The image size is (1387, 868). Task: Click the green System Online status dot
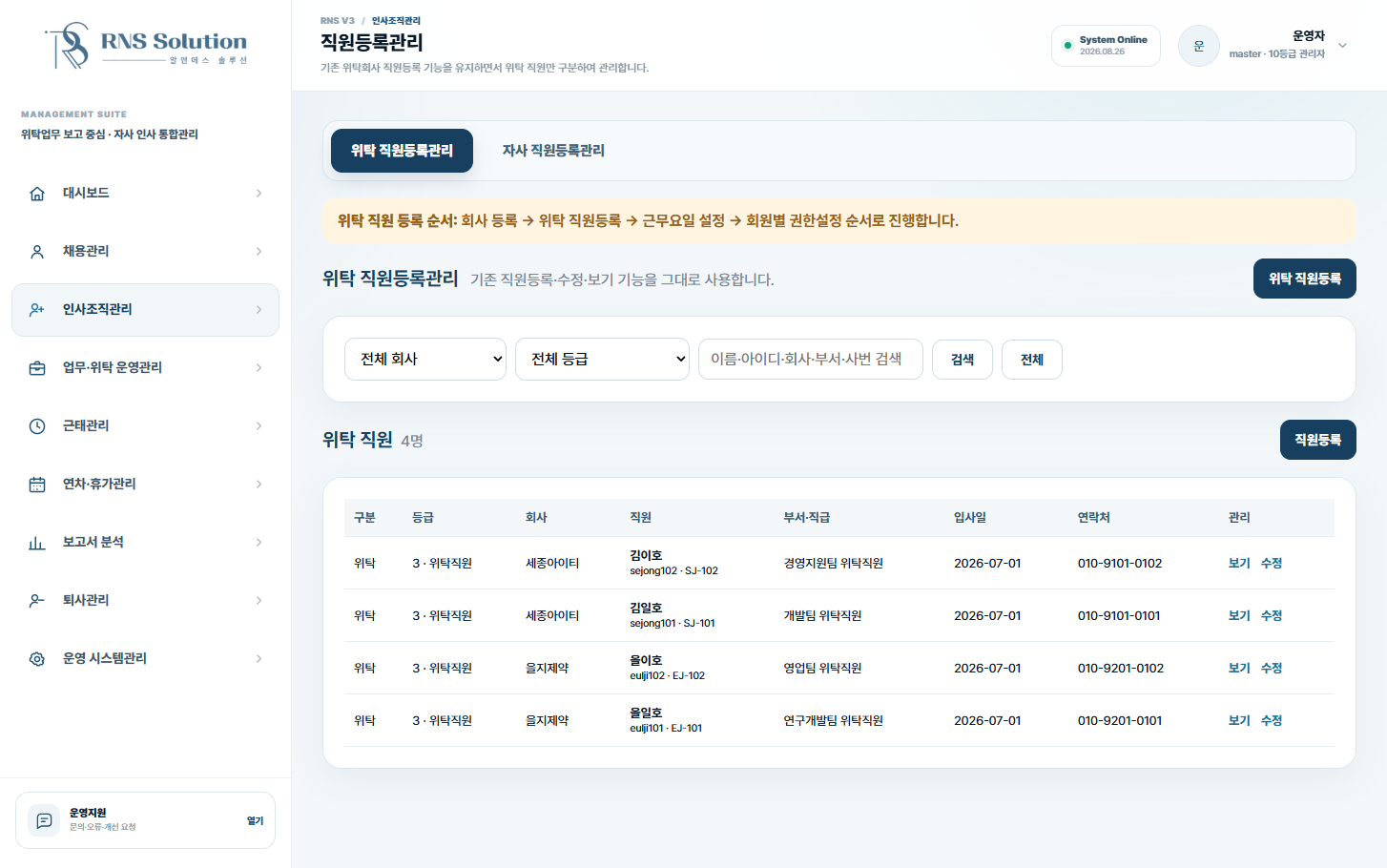coord(1067,45)
